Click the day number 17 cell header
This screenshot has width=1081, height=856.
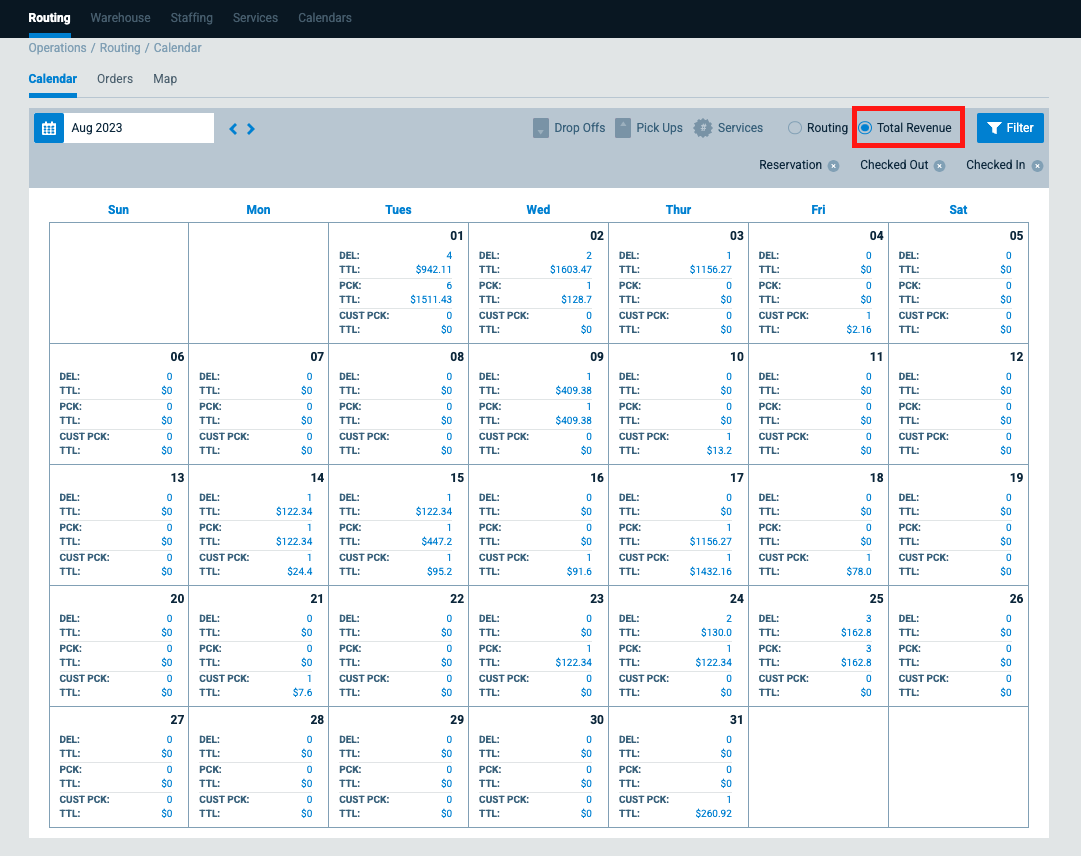[737, 478]
